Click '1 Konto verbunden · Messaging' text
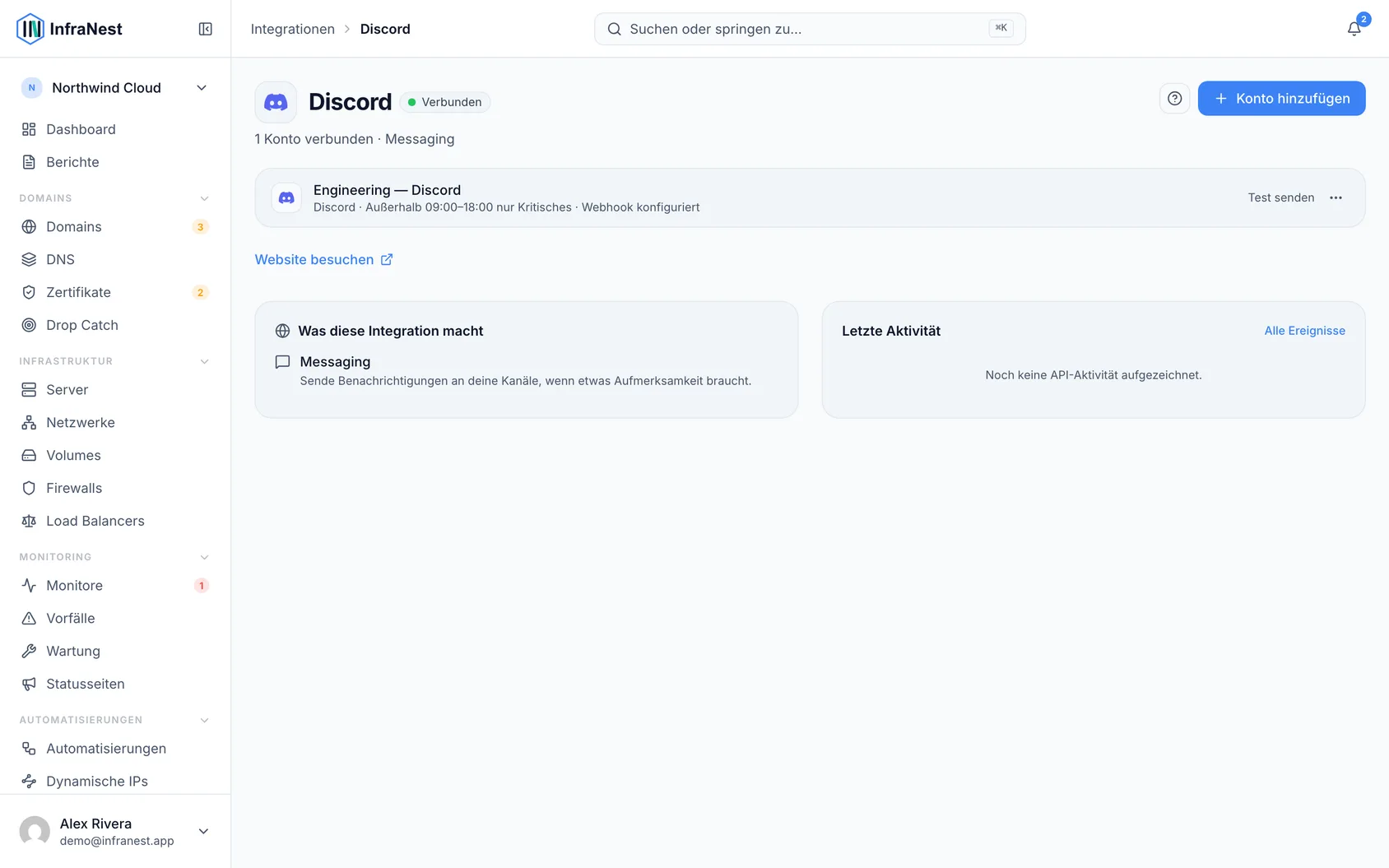This screenshot has width=1389, height=868. click(x=355, y=139)
